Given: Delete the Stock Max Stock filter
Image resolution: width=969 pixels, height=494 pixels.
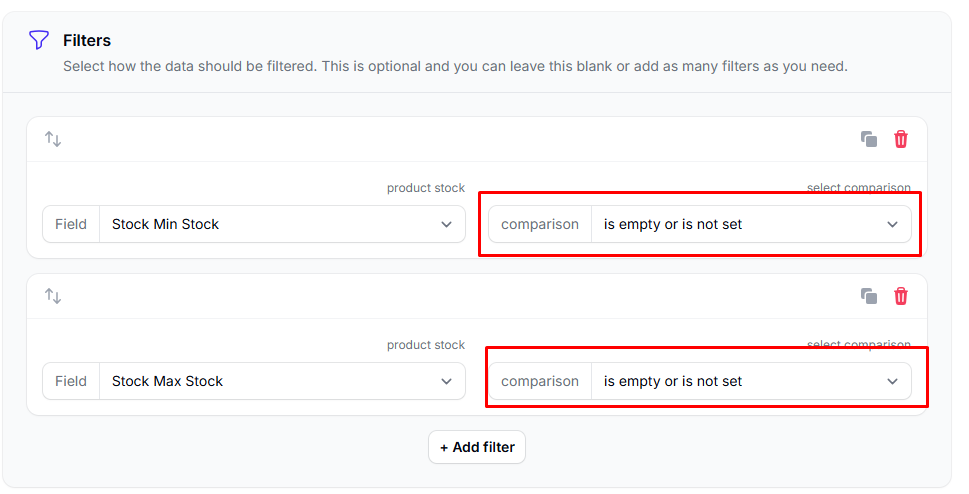Looking at the screenshot, I should (901, 296).
